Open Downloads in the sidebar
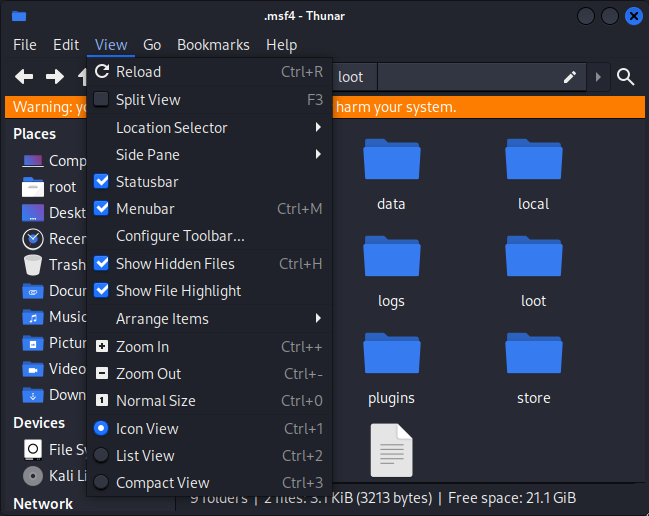Viewport: 649px width, 516px height. pos(54,395)
